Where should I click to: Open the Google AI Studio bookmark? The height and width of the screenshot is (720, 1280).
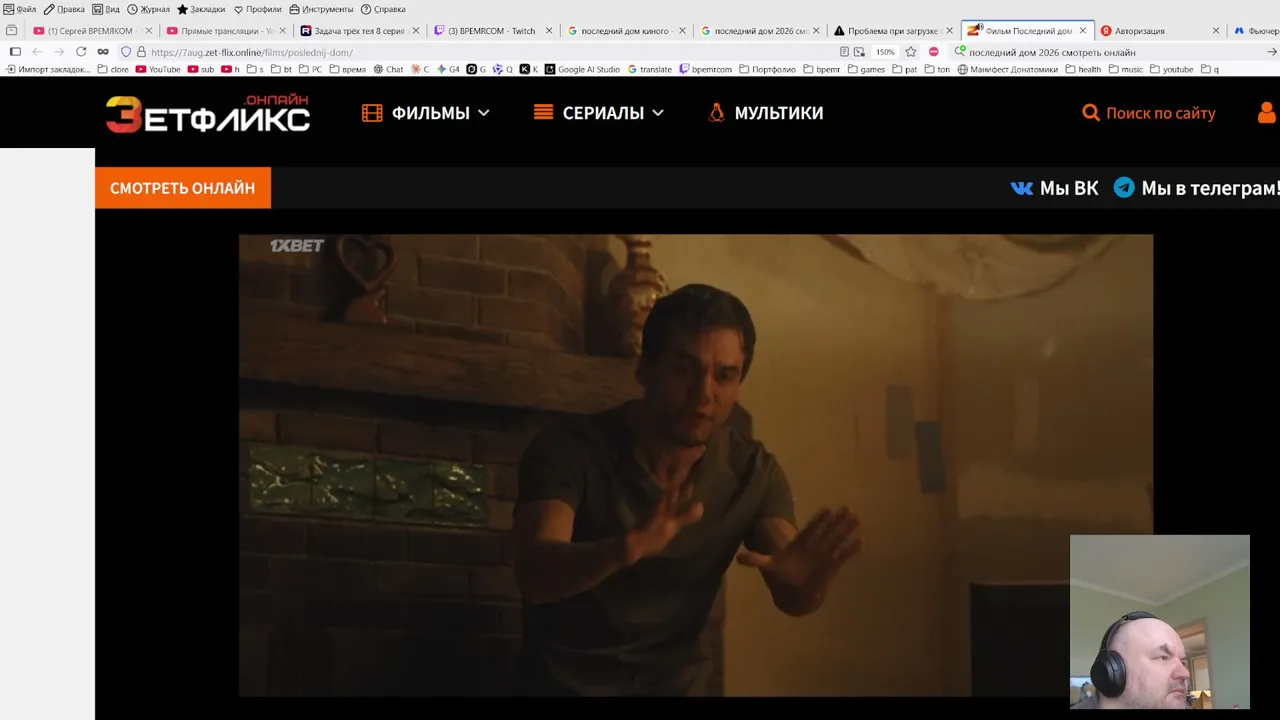(x=582, y=69)
